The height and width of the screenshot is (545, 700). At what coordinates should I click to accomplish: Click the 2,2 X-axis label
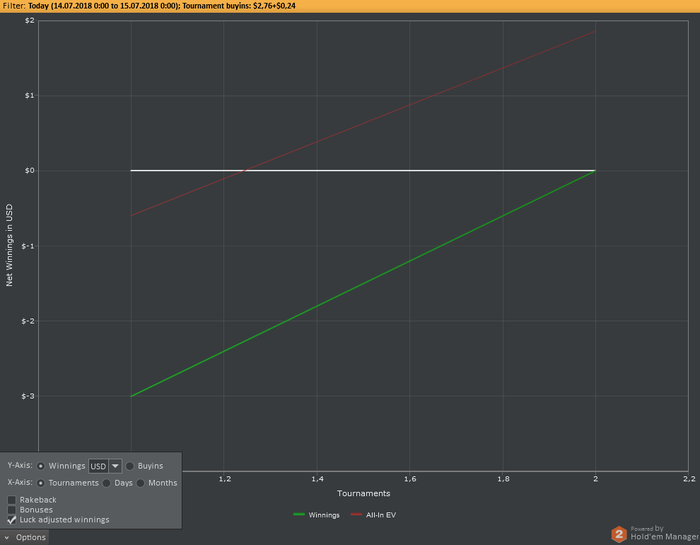tap(689, 479)
